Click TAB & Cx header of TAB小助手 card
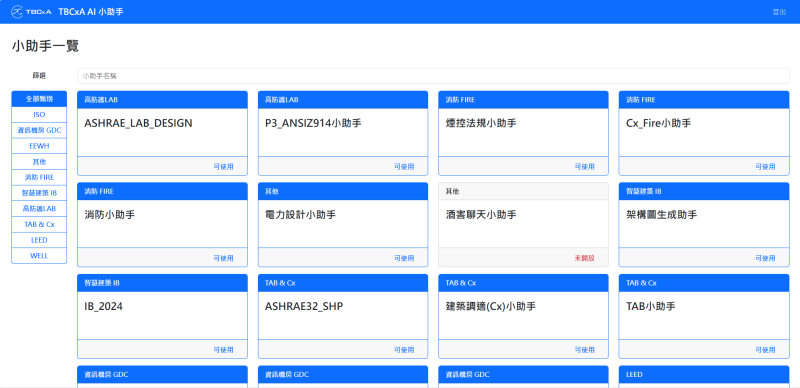The height and width of the screenshot is (388, 800). [x=704, y=283]
